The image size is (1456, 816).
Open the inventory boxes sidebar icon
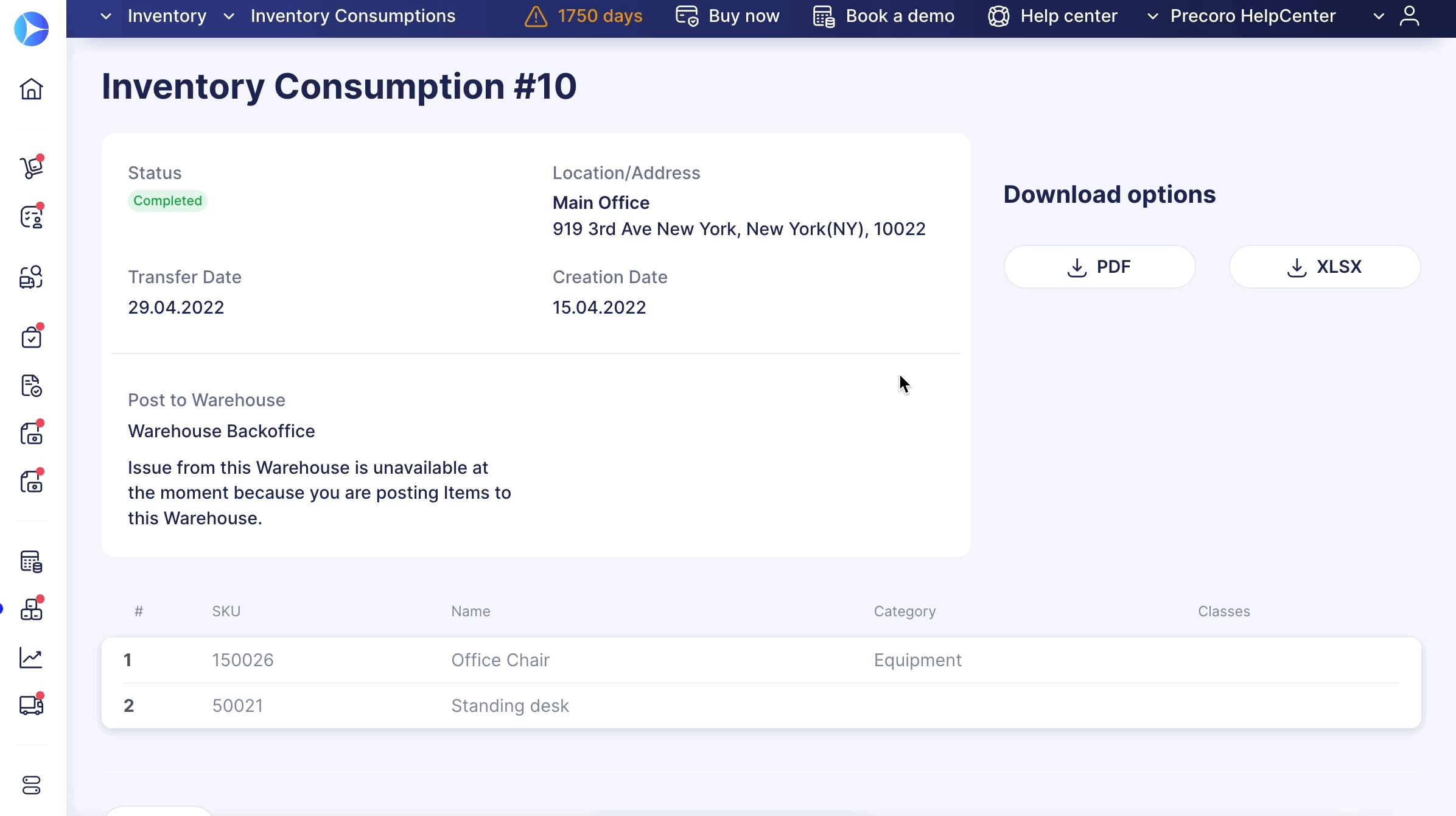click(31, 609)
